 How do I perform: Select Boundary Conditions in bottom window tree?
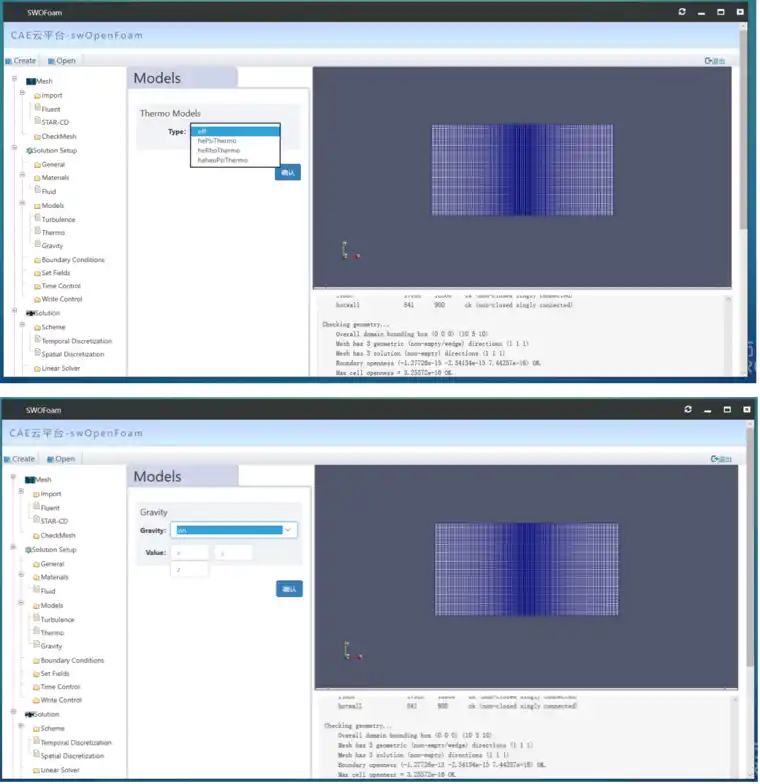point(72,660)
